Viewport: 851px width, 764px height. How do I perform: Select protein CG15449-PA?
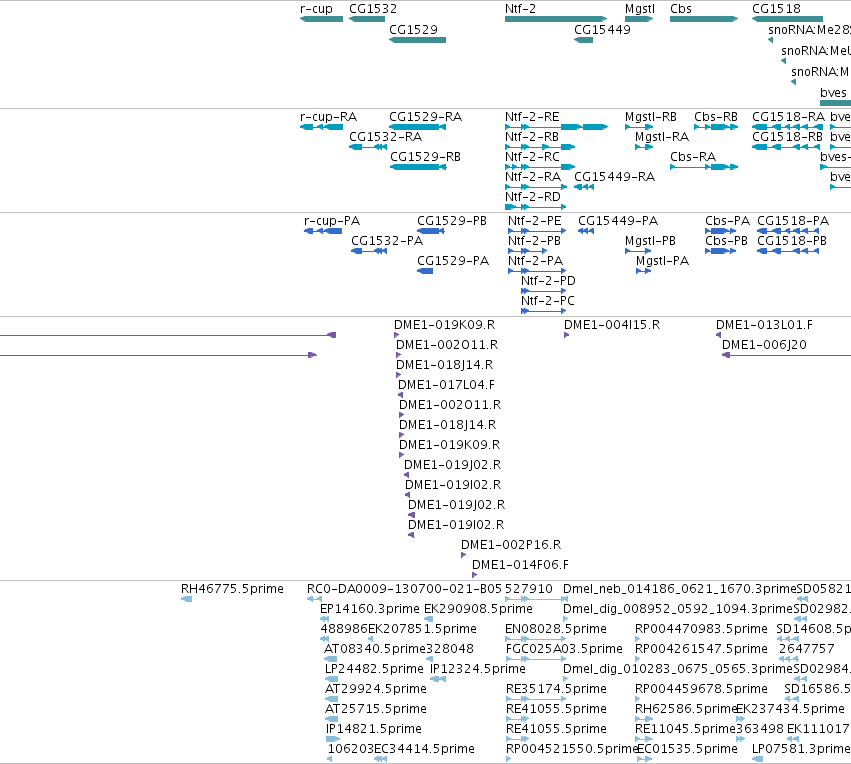click(x=618, y=221)
